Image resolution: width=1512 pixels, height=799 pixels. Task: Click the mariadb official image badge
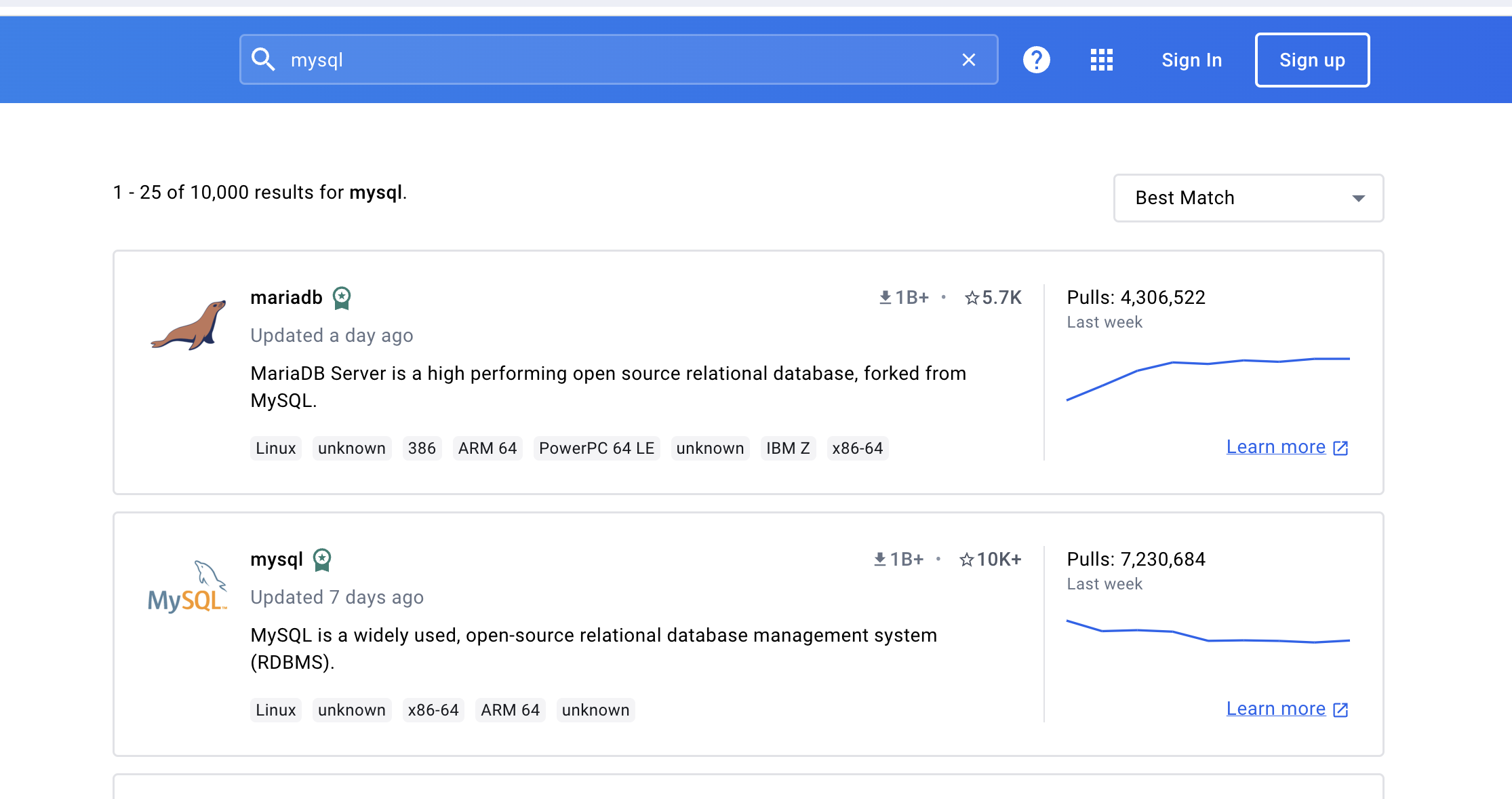342,298
